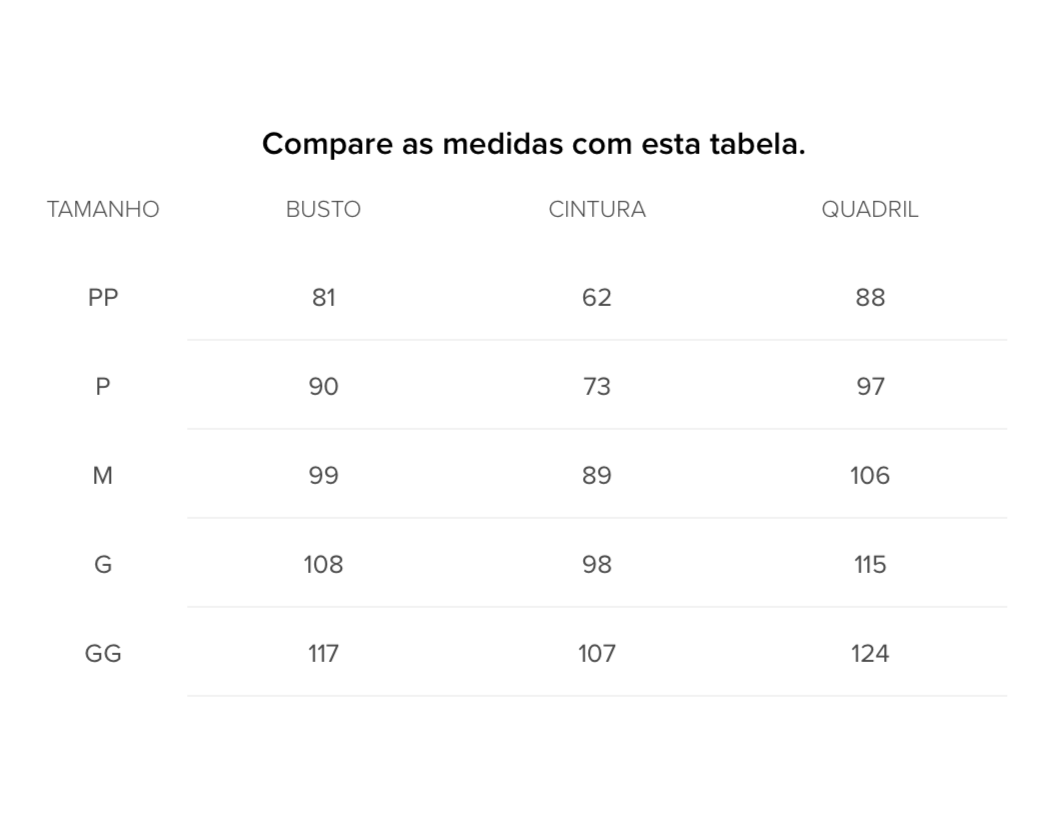Pick the G size row label

pyautogui.click(x=103, y=565)
